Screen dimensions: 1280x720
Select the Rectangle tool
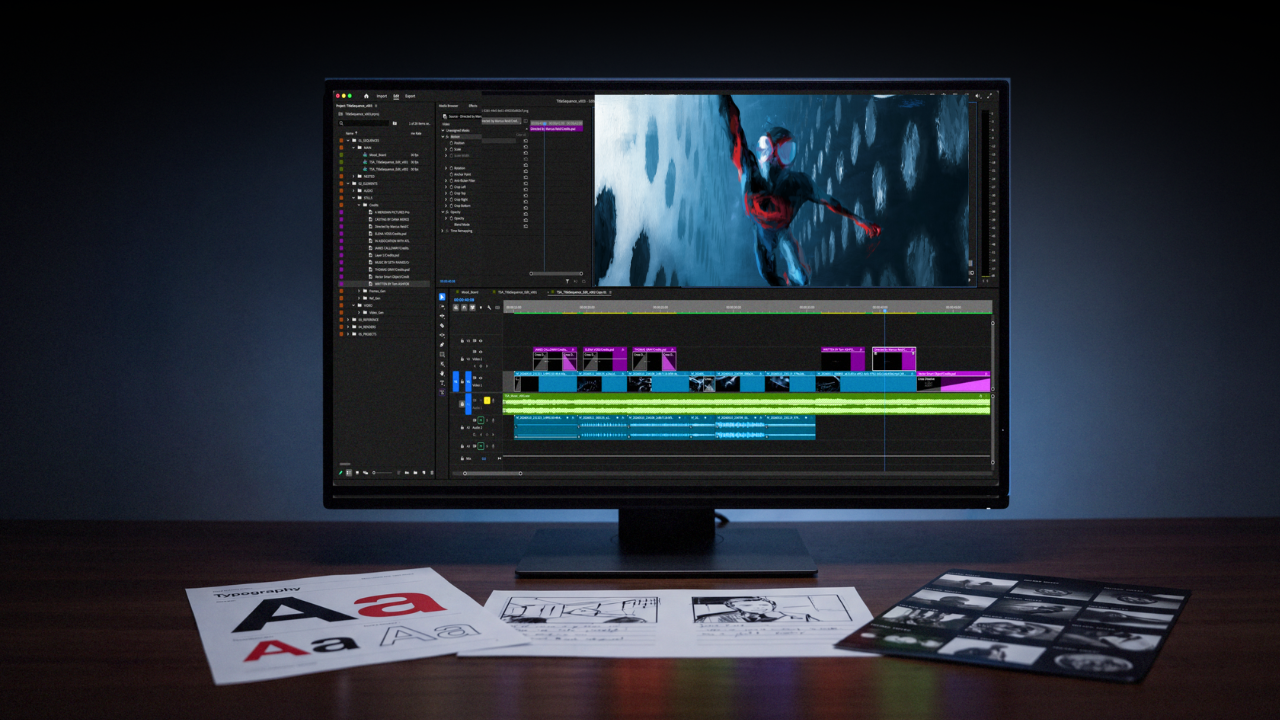442,355
